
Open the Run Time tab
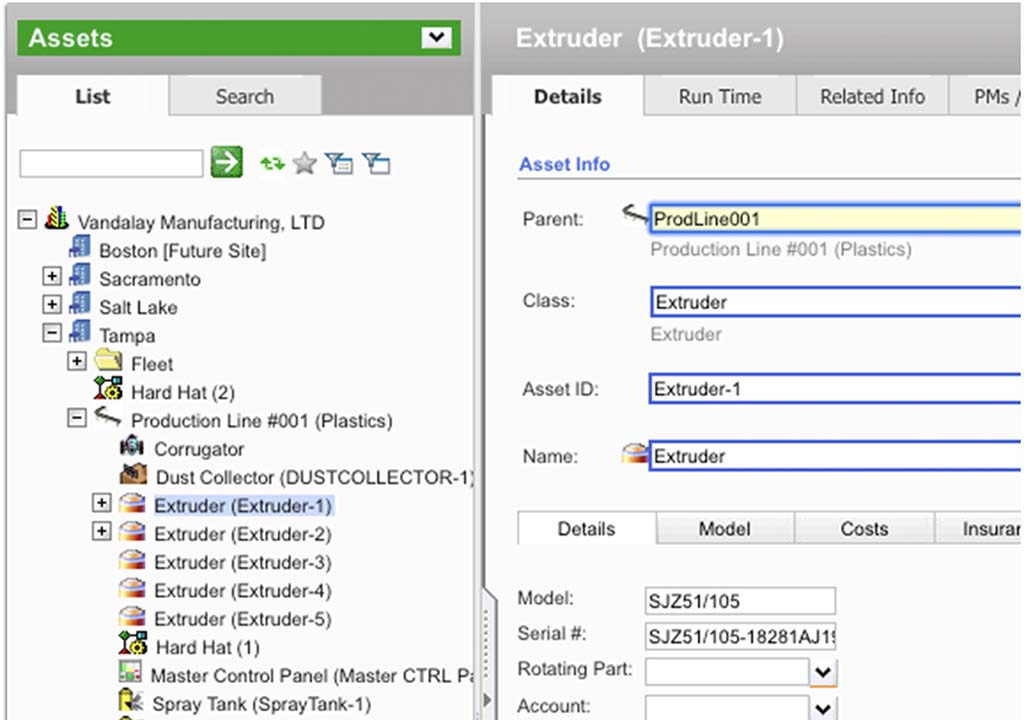click(719, 97)
